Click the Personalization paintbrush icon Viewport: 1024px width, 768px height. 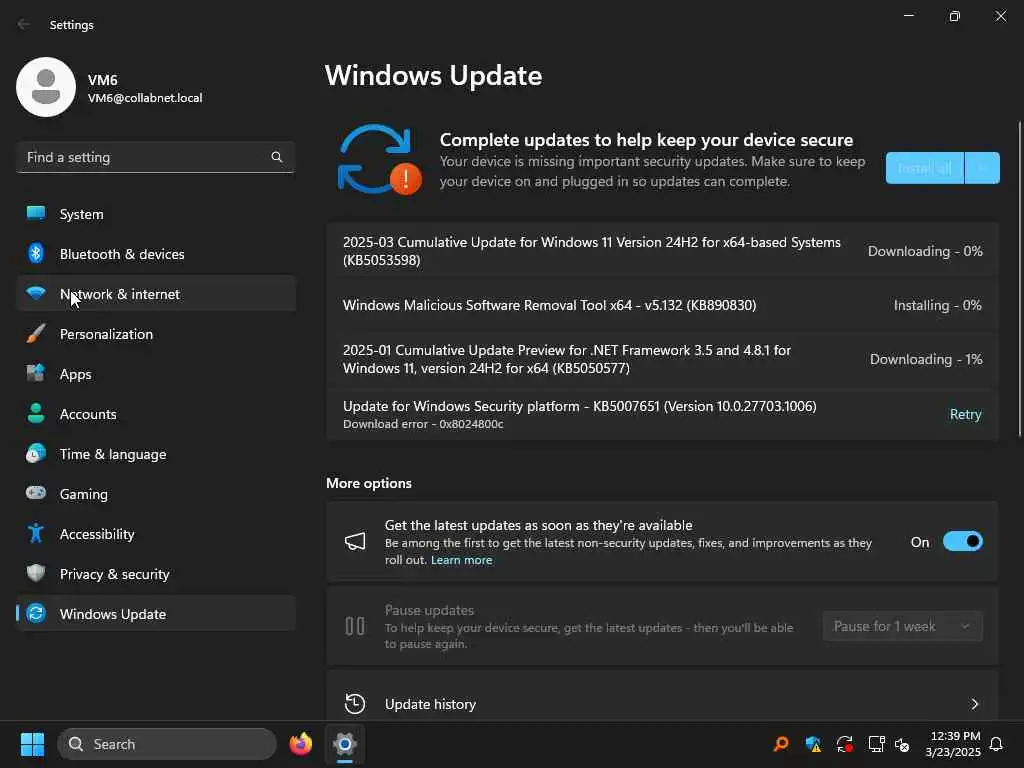click(x=36, y=334)
